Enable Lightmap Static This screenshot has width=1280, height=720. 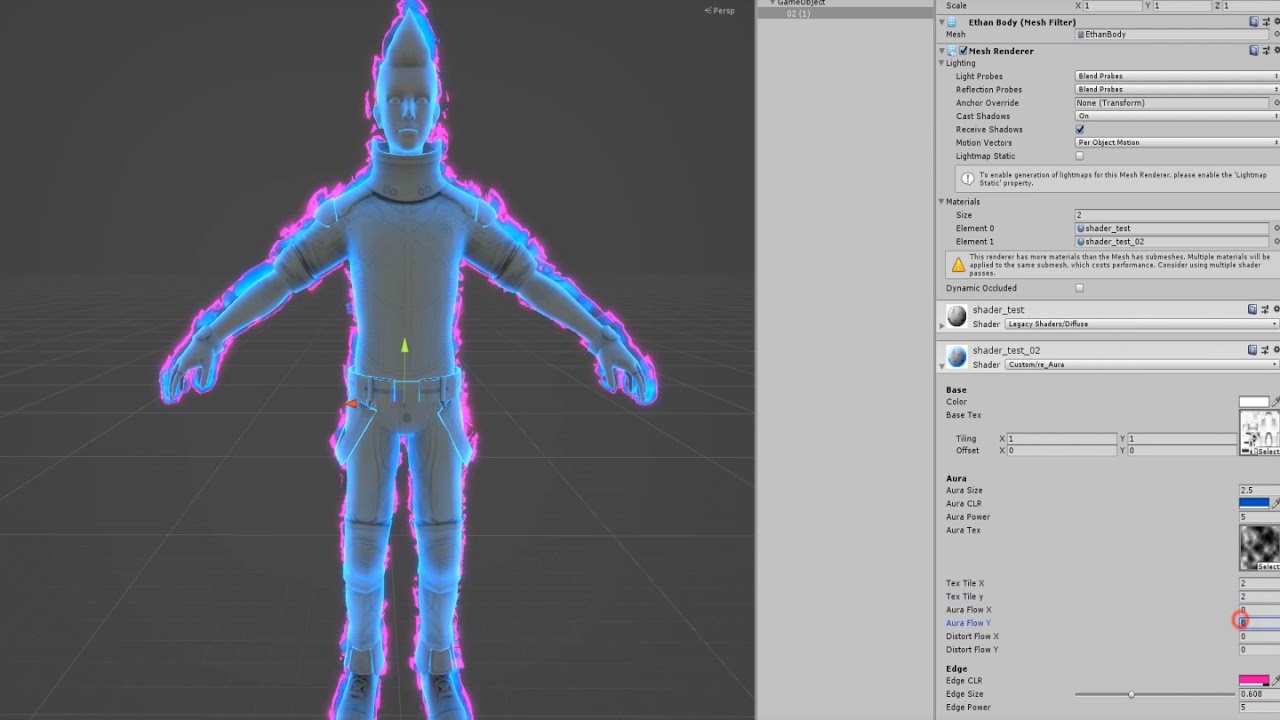tap(1079, 156)
